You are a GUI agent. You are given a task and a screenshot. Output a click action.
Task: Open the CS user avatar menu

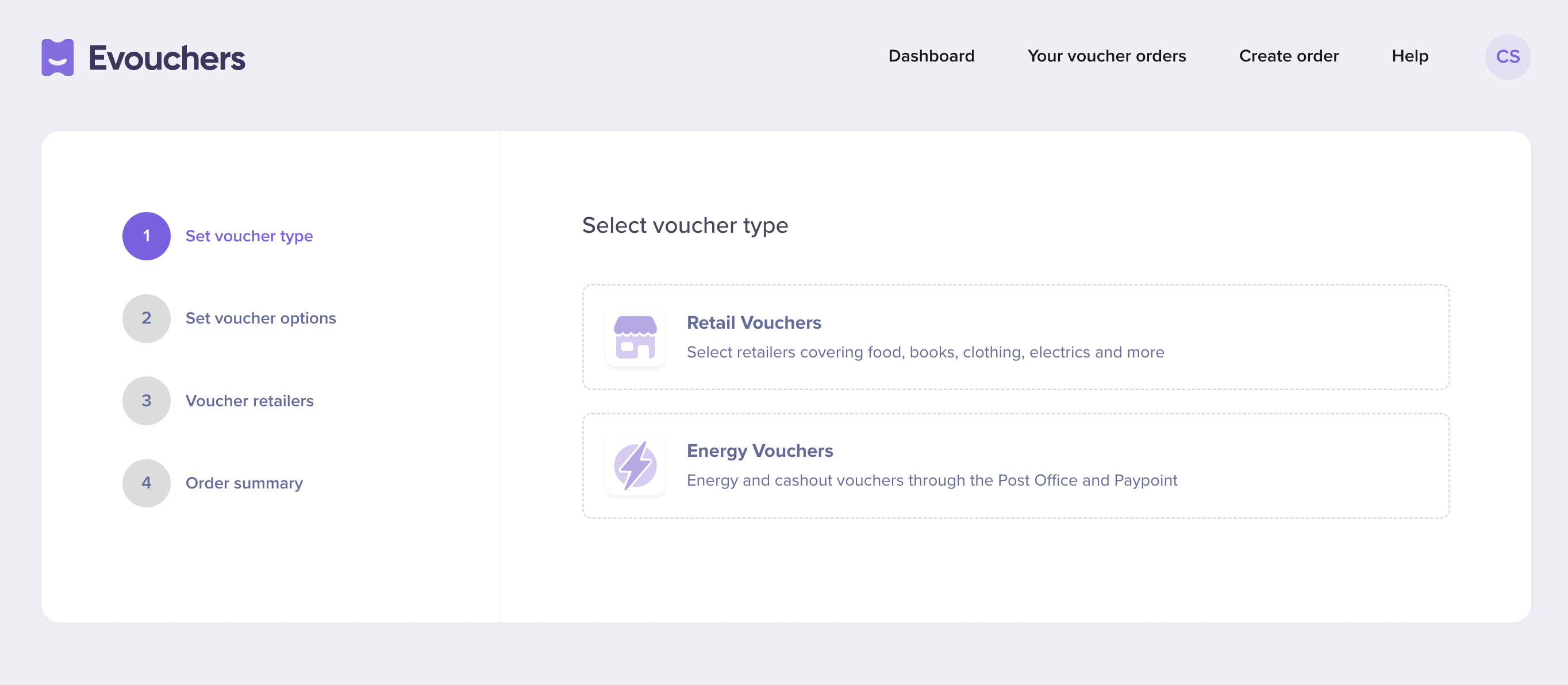(x=1507, y=56)
